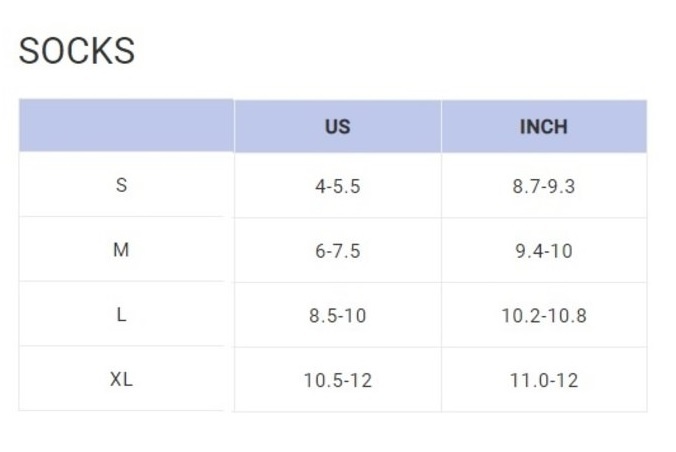The image size is (676, 452).
Task: Click the 10.2-10.8 inch cell
Action: pos(544,315)
